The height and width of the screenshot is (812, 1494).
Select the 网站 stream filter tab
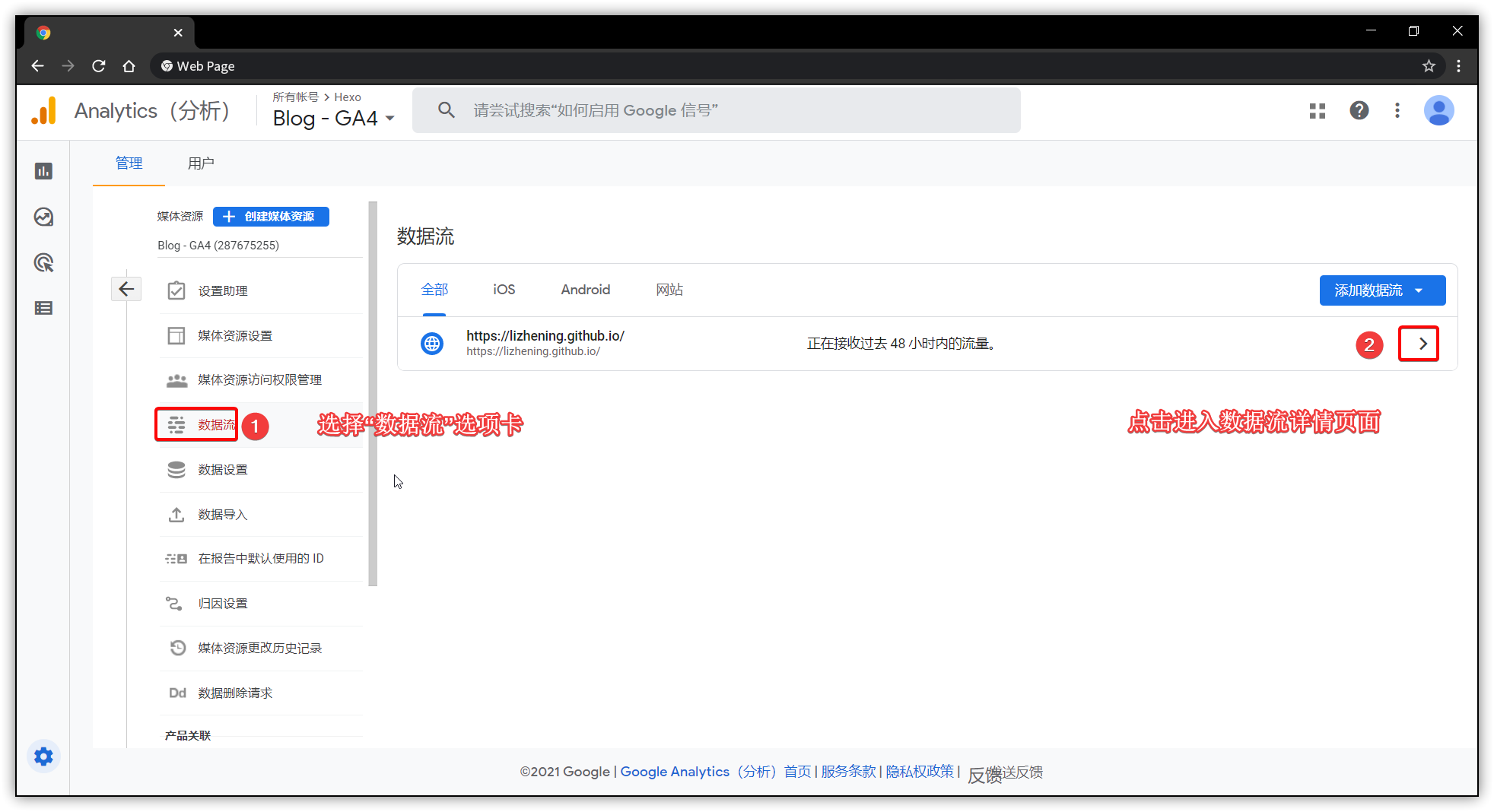pos(669,290)
